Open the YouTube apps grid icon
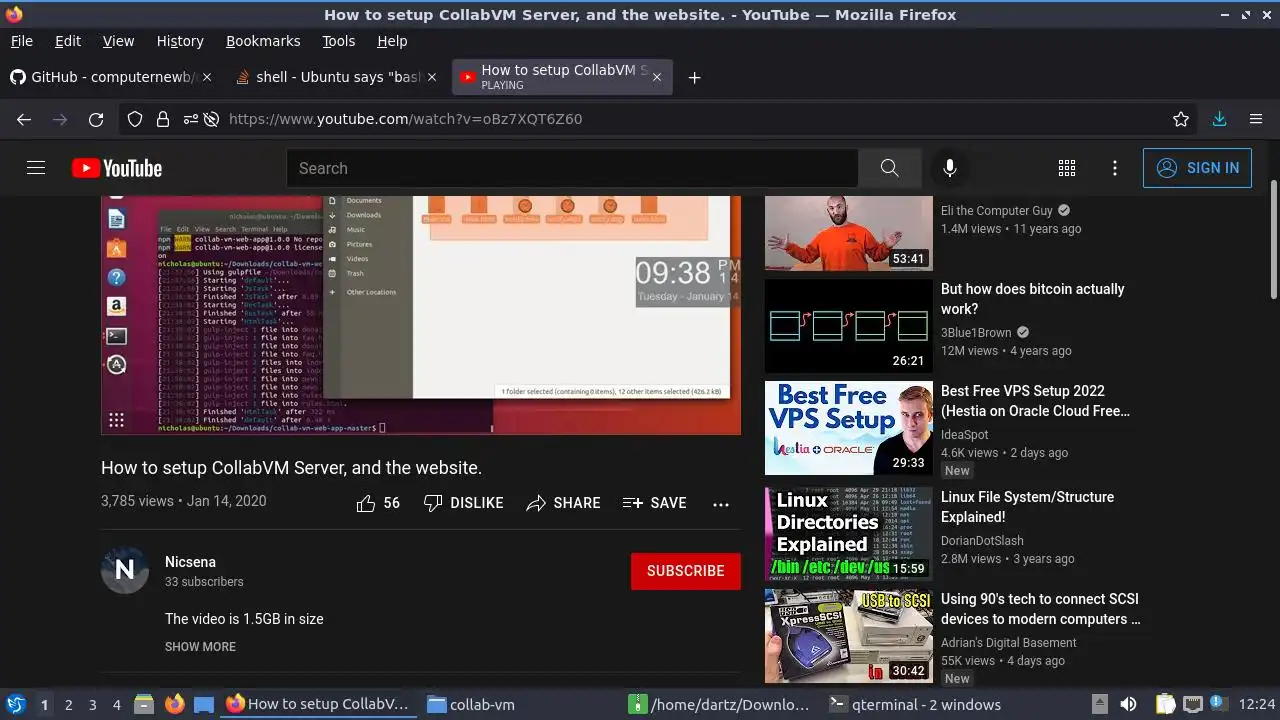1280x720 pixels. (x=1067, y=168)
